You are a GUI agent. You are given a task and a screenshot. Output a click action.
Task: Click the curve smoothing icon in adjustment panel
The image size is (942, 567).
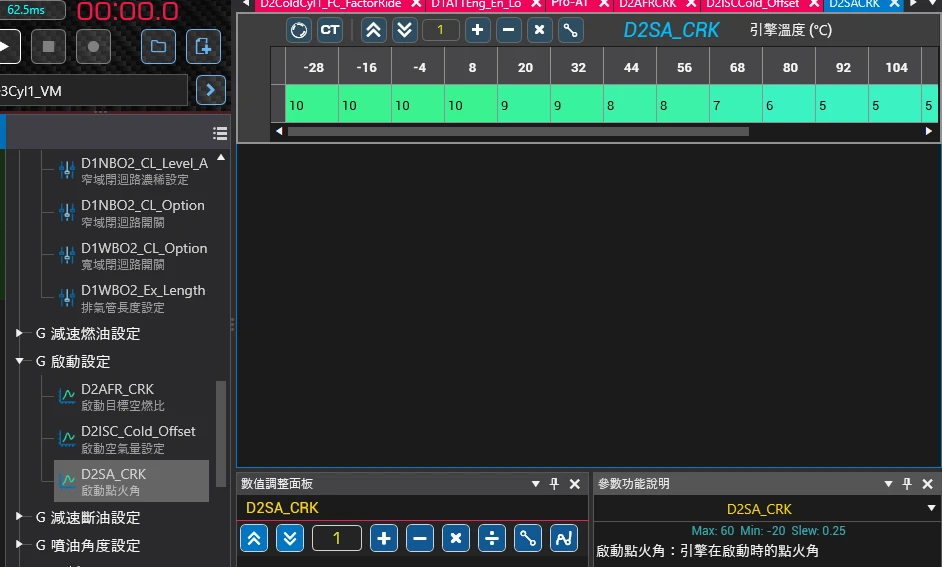(564, 538)
